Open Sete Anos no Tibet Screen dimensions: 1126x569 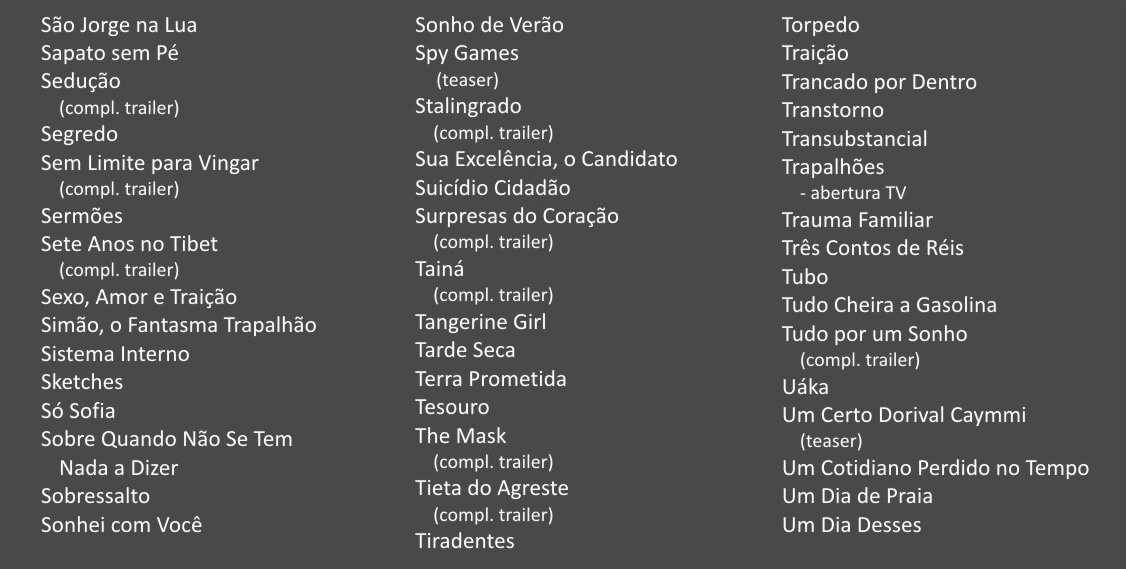(129, 244)
